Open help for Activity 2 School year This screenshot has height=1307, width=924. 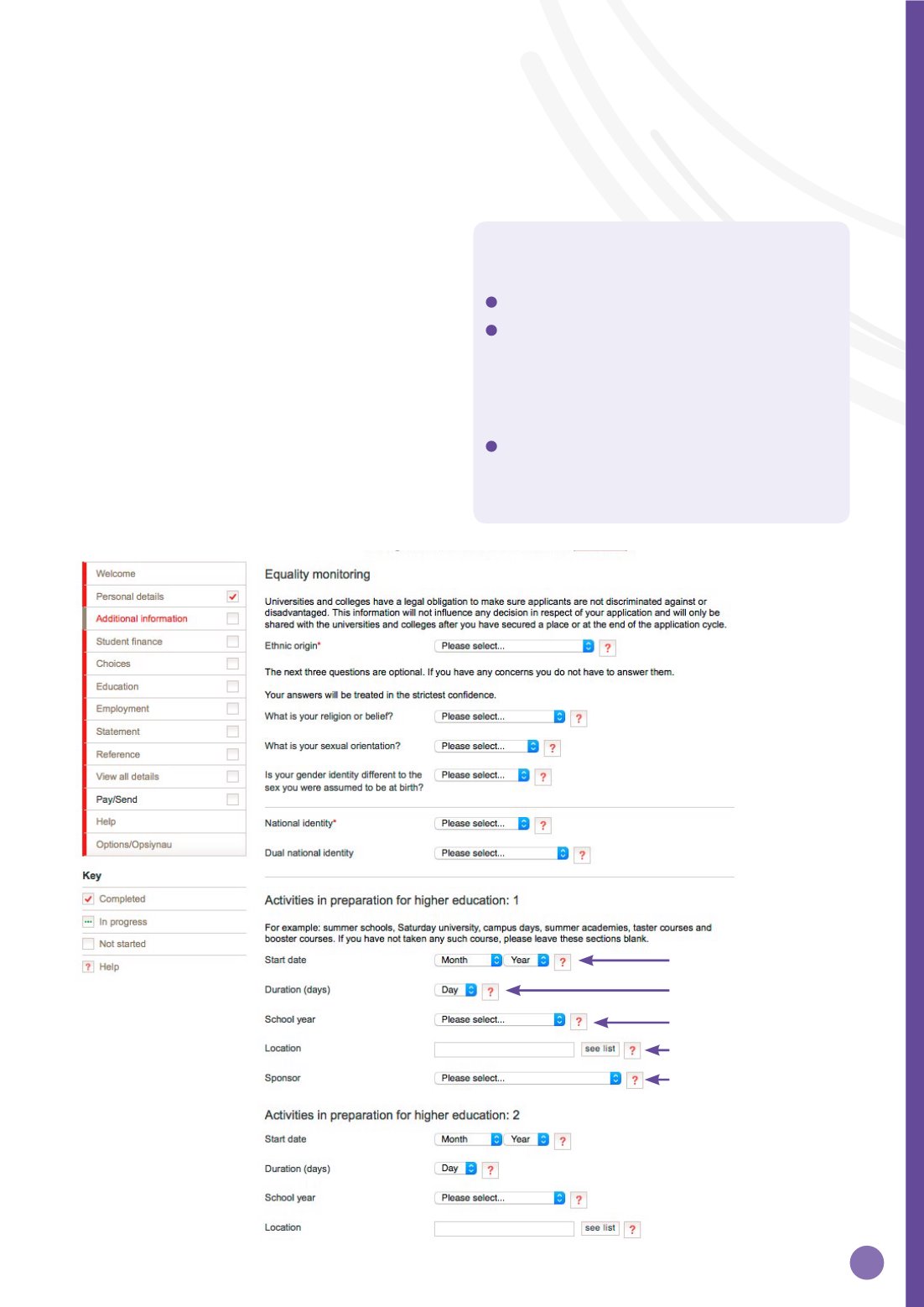[x=579, y=1200]
